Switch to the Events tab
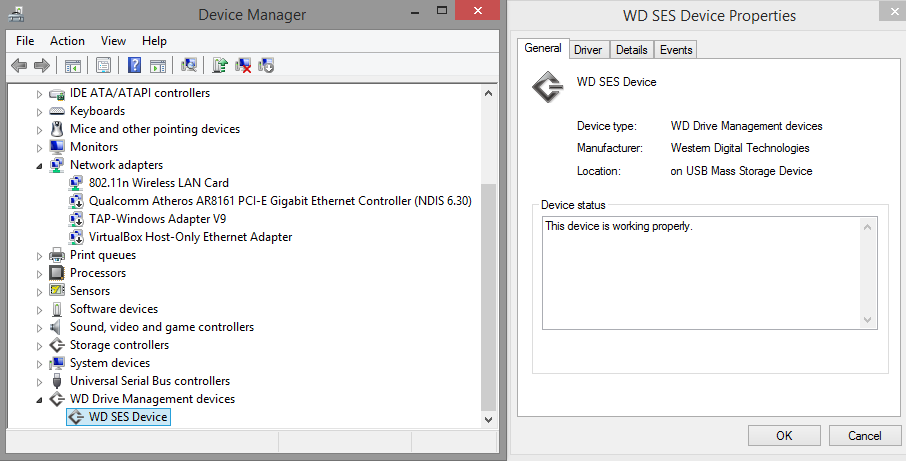 (676, 50)
